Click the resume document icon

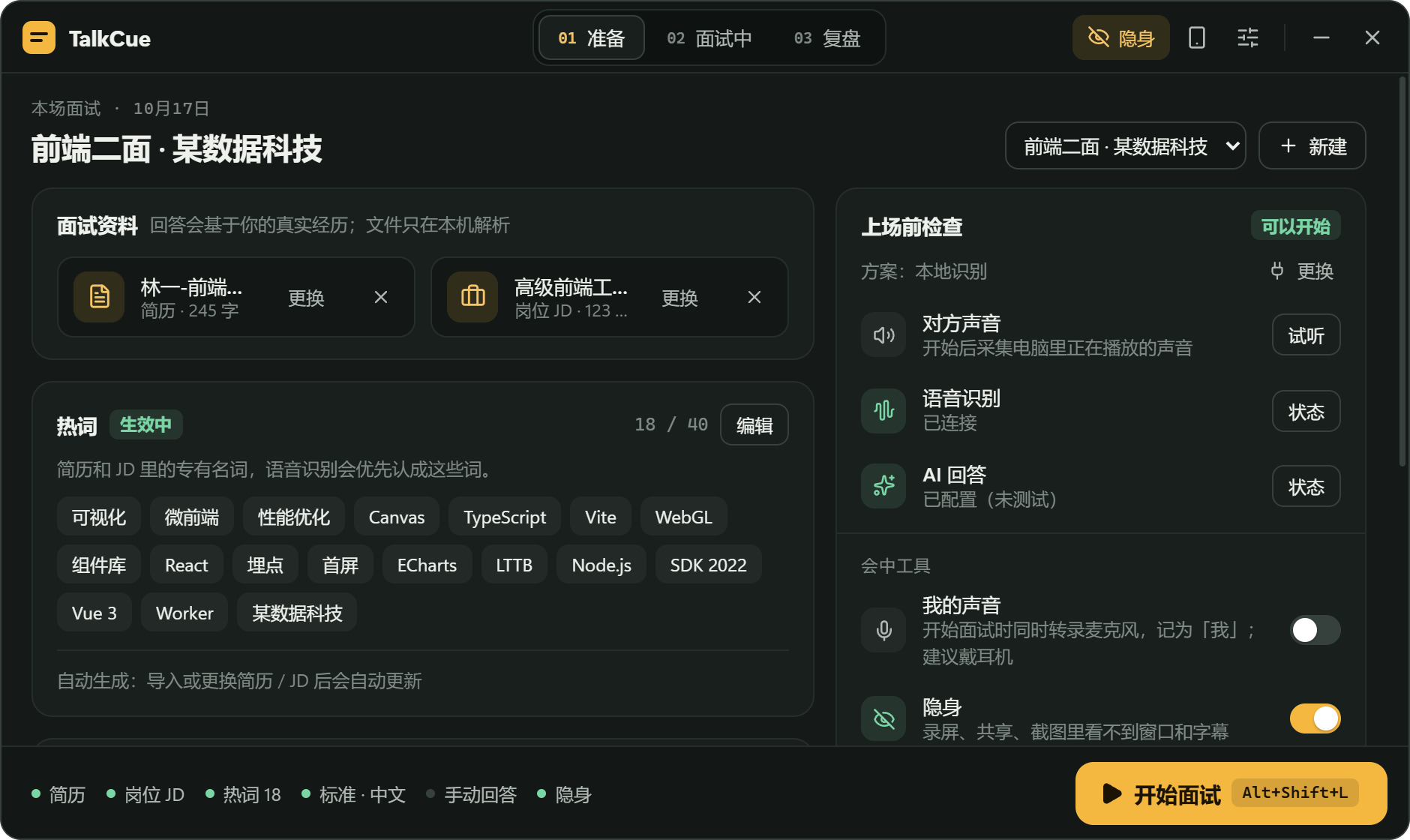pyautogui.click(x=99, y=297)
